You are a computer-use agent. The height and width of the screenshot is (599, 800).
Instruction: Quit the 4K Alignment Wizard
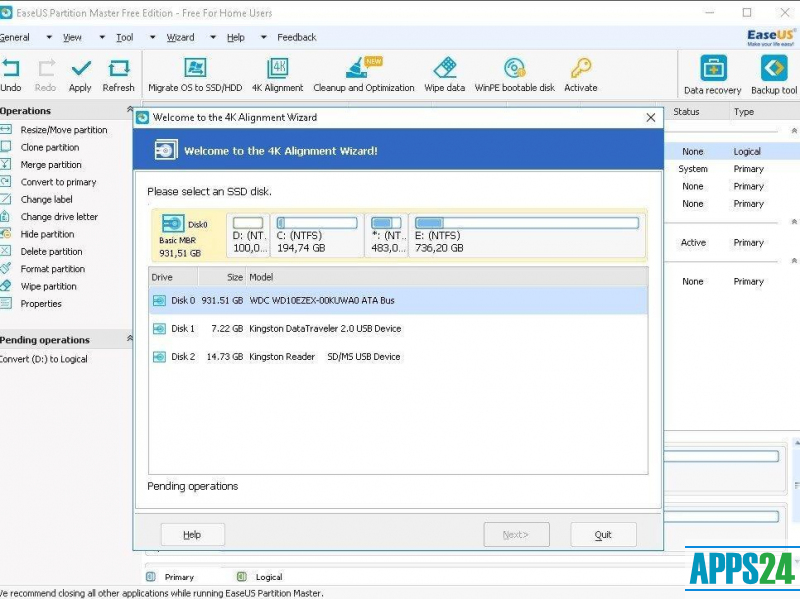pyautogui.click(x=603, y=534)
